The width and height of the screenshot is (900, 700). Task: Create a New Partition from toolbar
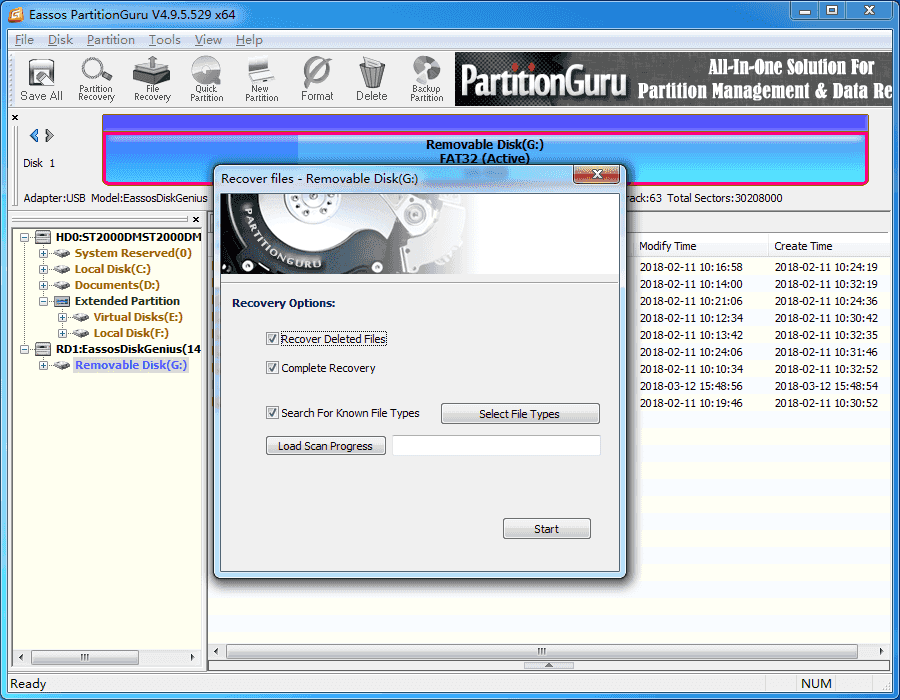(262, 80)
